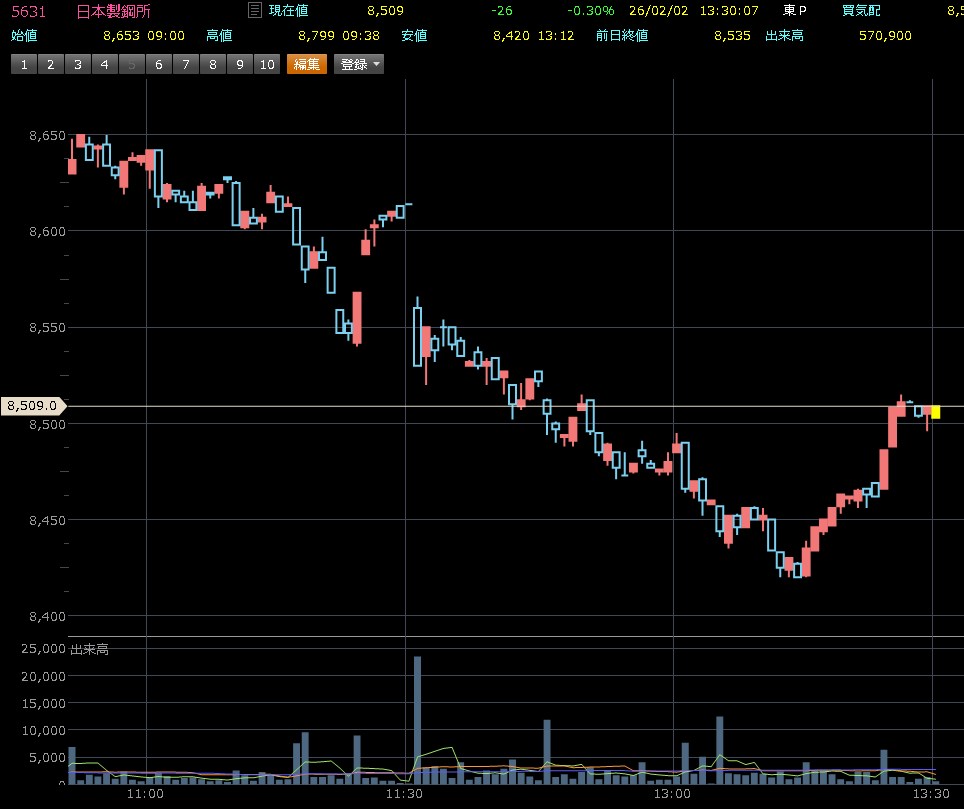Select the dimmed preset tab 5

click(132, 65)
